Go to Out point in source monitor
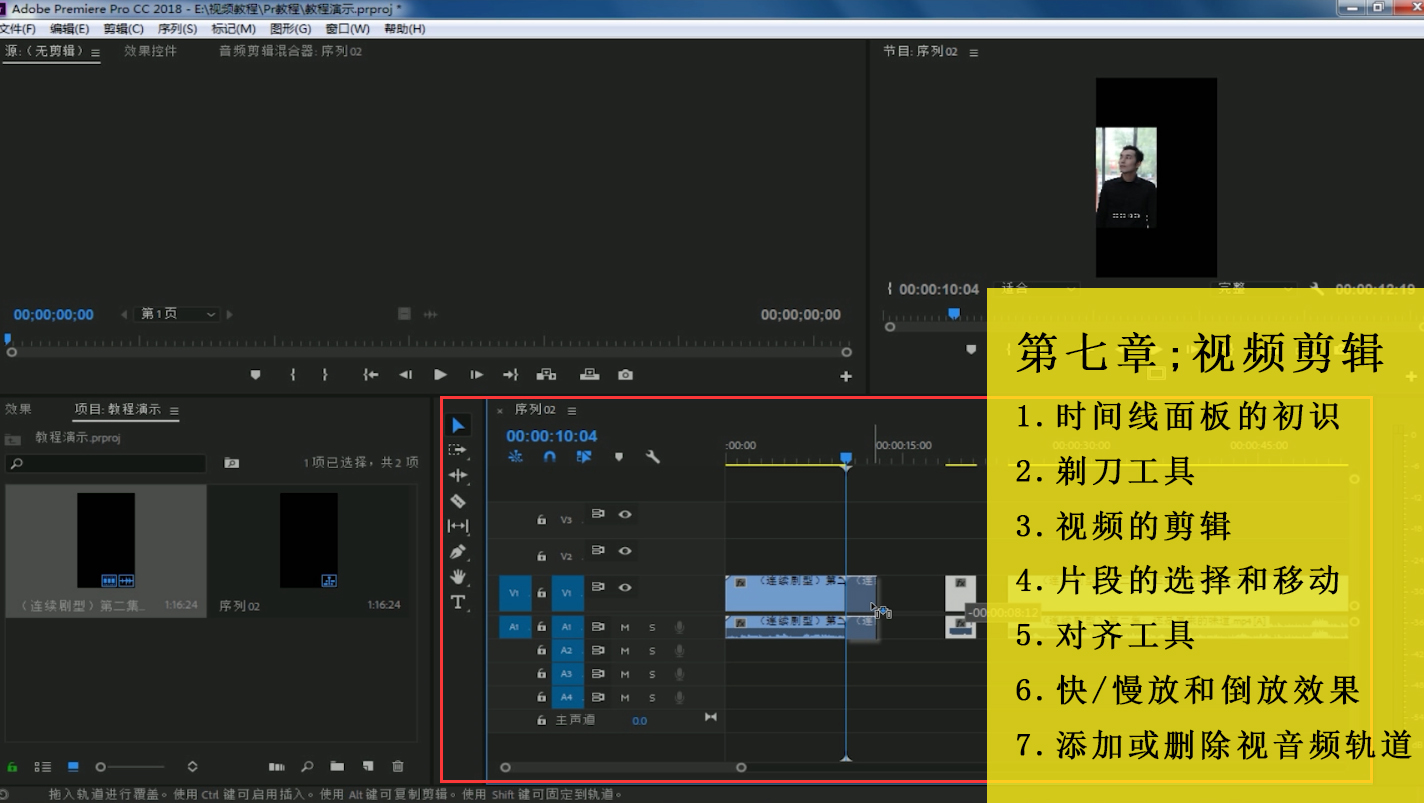The image size is (1424, 803). coord(510,375)
